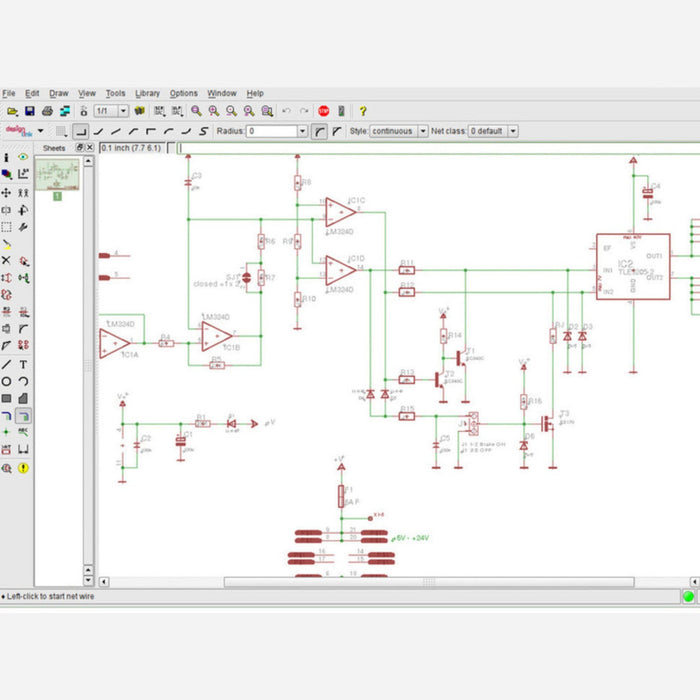The height and width of the screenshot is (700, 700).
Task: Click the Save icon in top toolbar
Action: tap(29, 111)
